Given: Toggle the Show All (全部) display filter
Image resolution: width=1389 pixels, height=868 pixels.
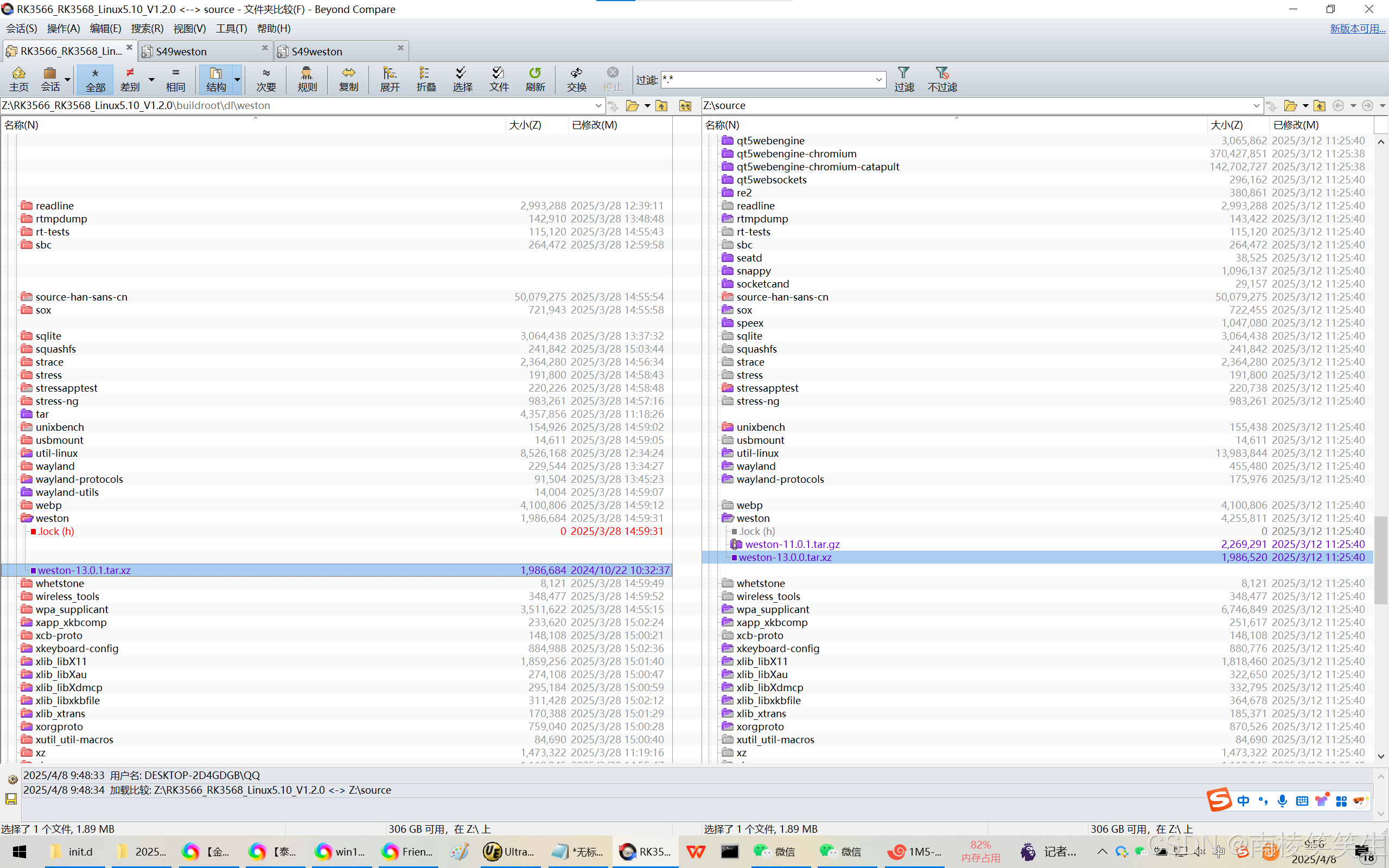Looking at the screenshot, I should 95,79.
